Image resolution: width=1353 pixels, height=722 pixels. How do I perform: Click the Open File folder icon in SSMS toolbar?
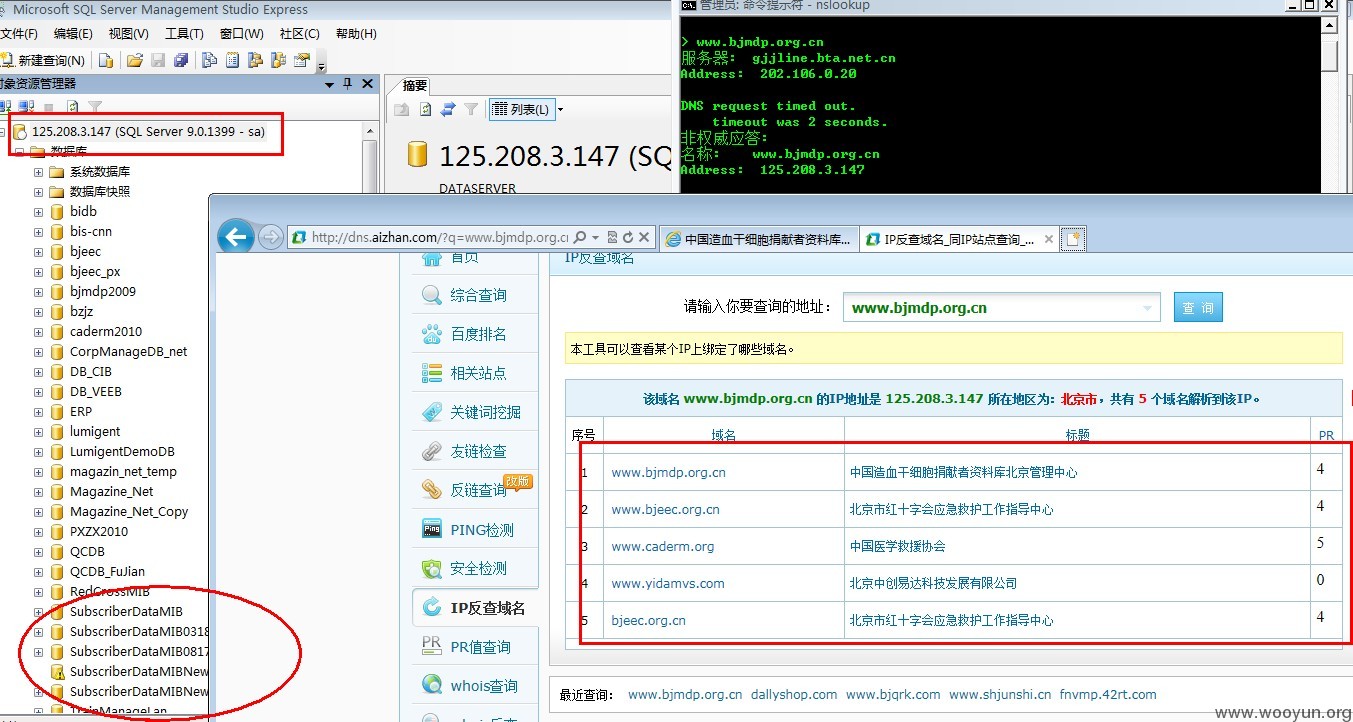coord(135,60)
